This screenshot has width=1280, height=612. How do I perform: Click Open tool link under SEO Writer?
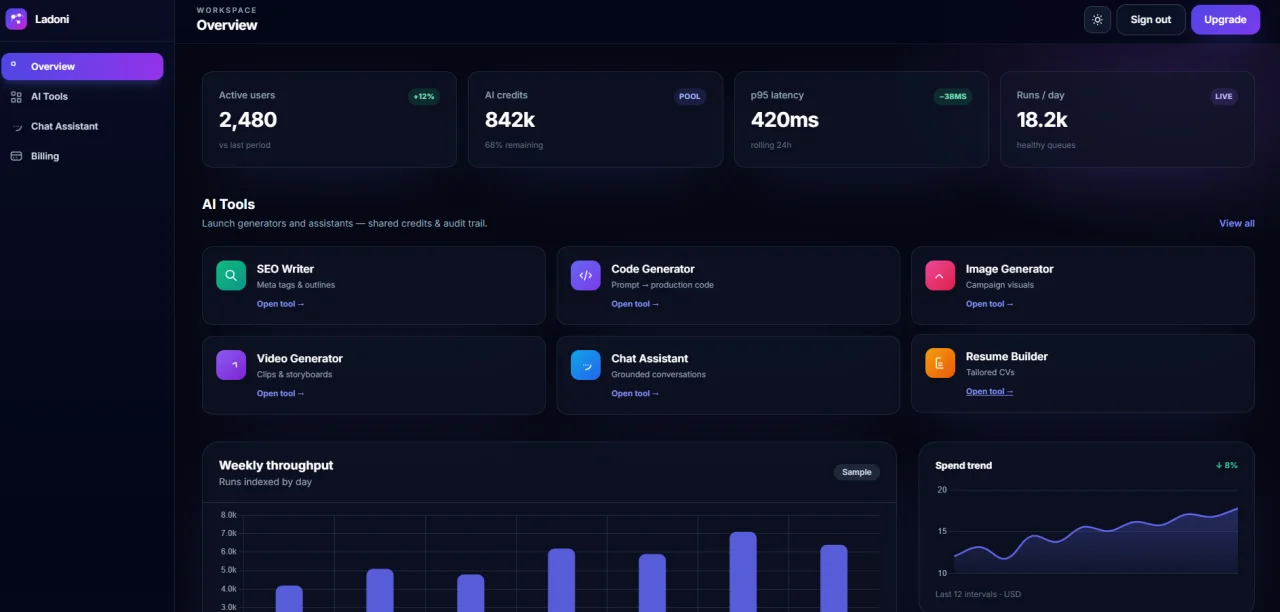pos(280,304)
